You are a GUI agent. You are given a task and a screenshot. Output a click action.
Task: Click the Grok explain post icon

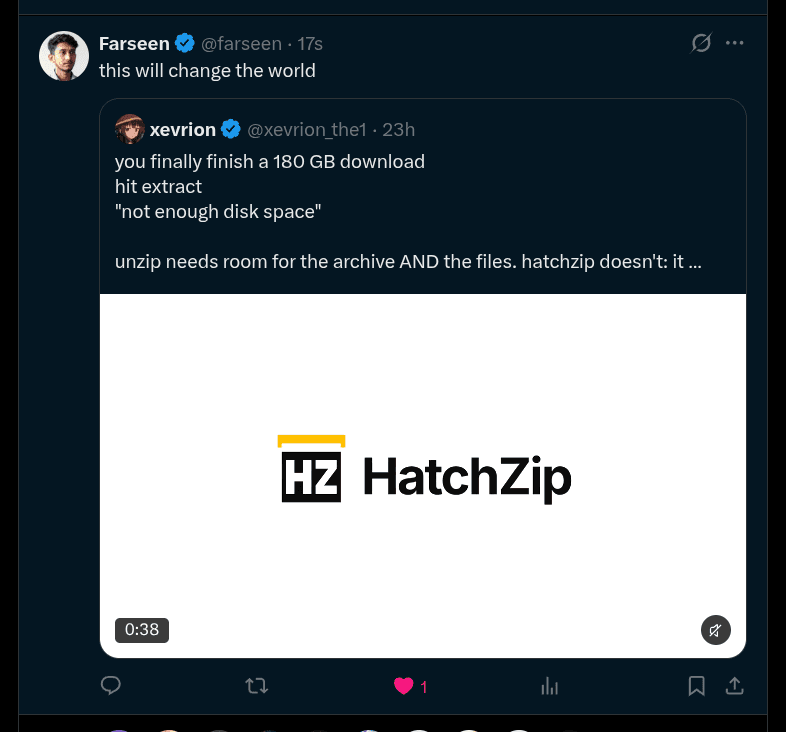[x=701, y=43]
